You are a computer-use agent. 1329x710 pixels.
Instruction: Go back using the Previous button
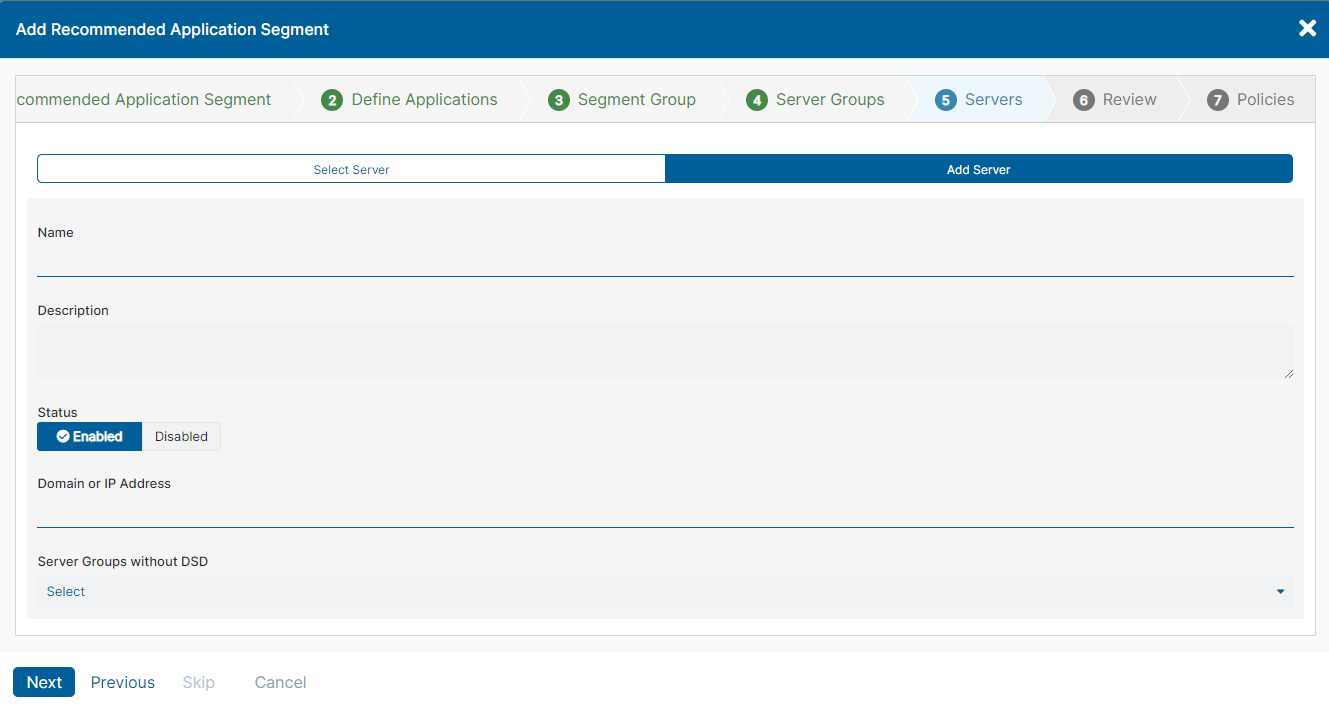point(122,682)
